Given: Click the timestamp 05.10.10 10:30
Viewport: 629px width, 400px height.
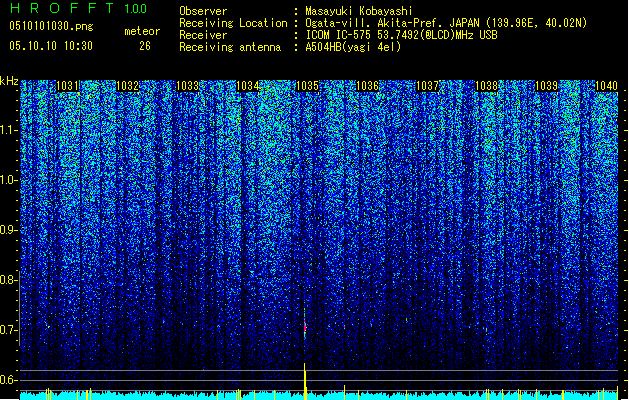Looking at the screenshot, I should (51, 46).
